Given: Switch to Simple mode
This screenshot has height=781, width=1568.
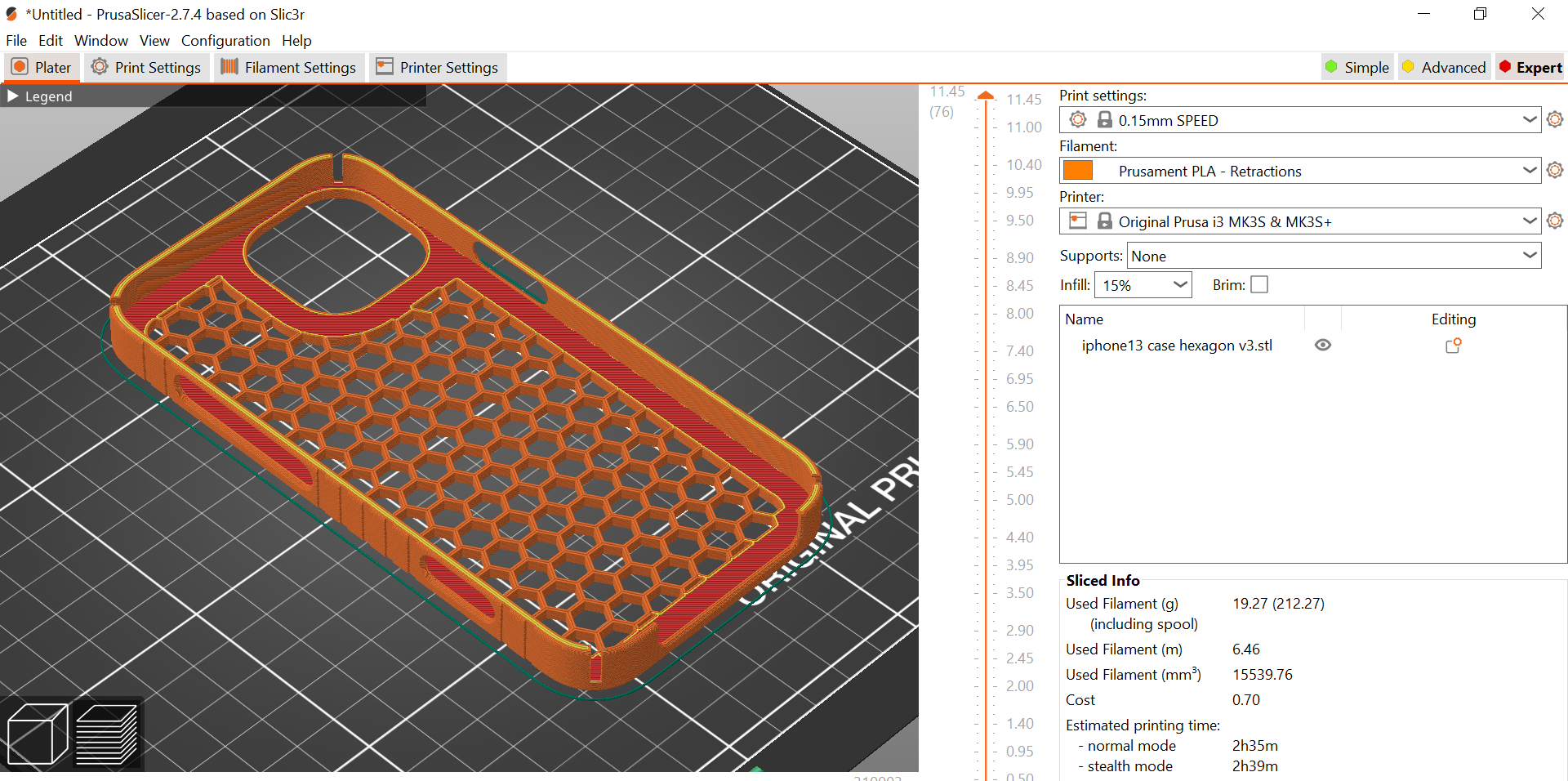Looking at the screenshot, I should (1357, 68).
